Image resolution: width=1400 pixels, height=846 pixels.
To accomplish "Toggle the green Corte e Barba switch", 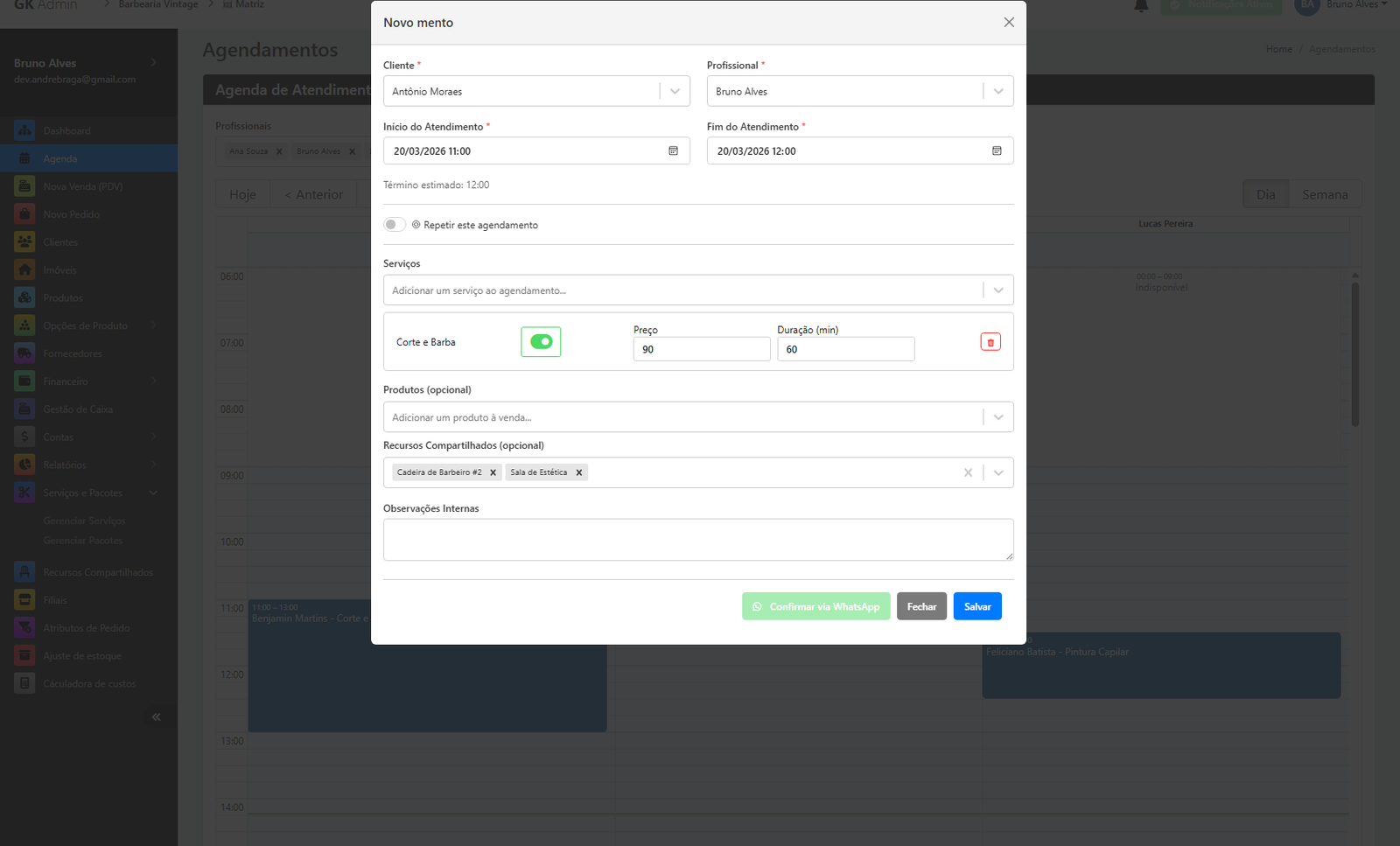I will coord(541,342).
